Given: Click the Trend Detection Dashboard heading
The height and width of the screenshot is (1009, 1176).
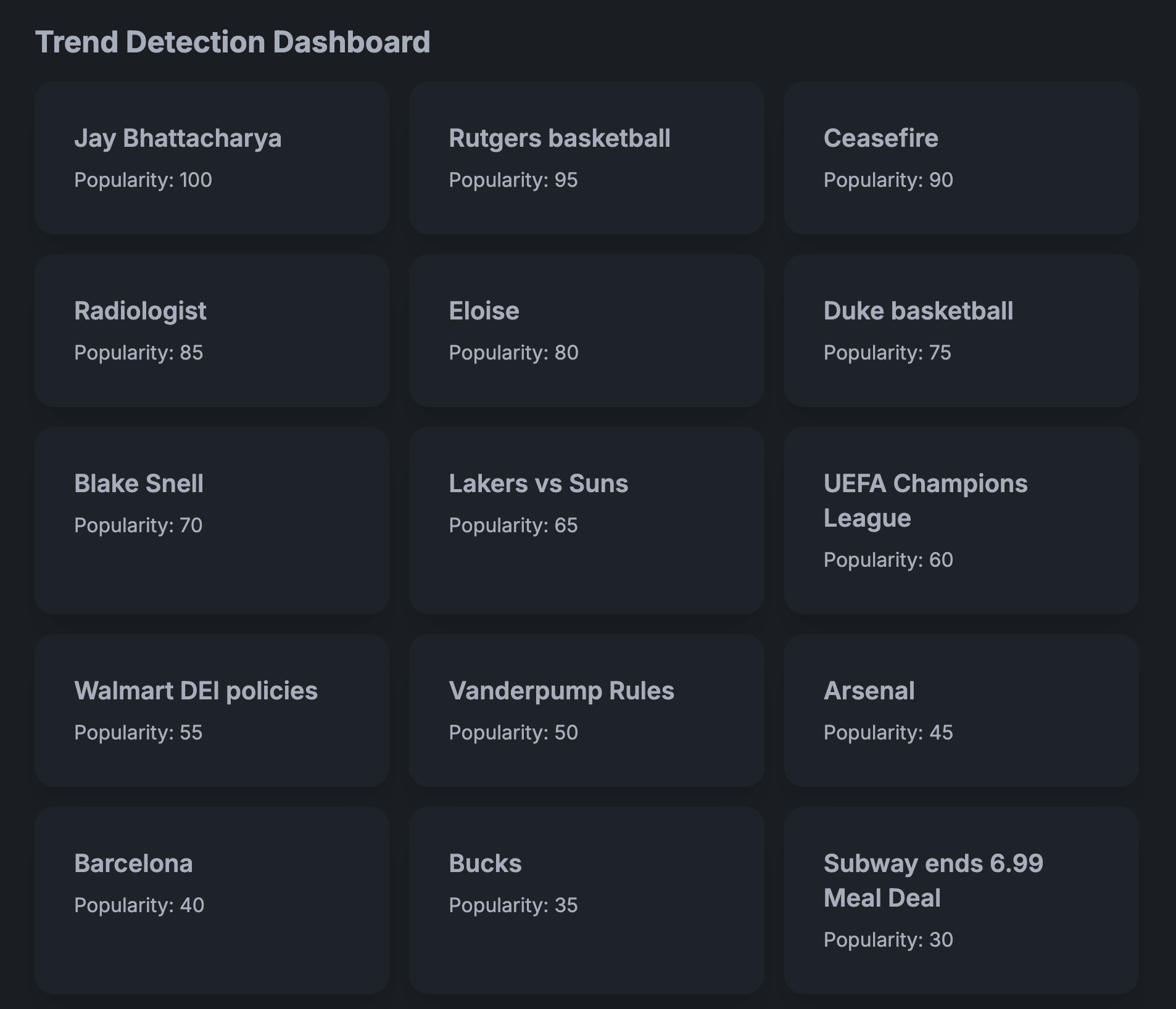Looking at the screenshot, I should (233, 43).
